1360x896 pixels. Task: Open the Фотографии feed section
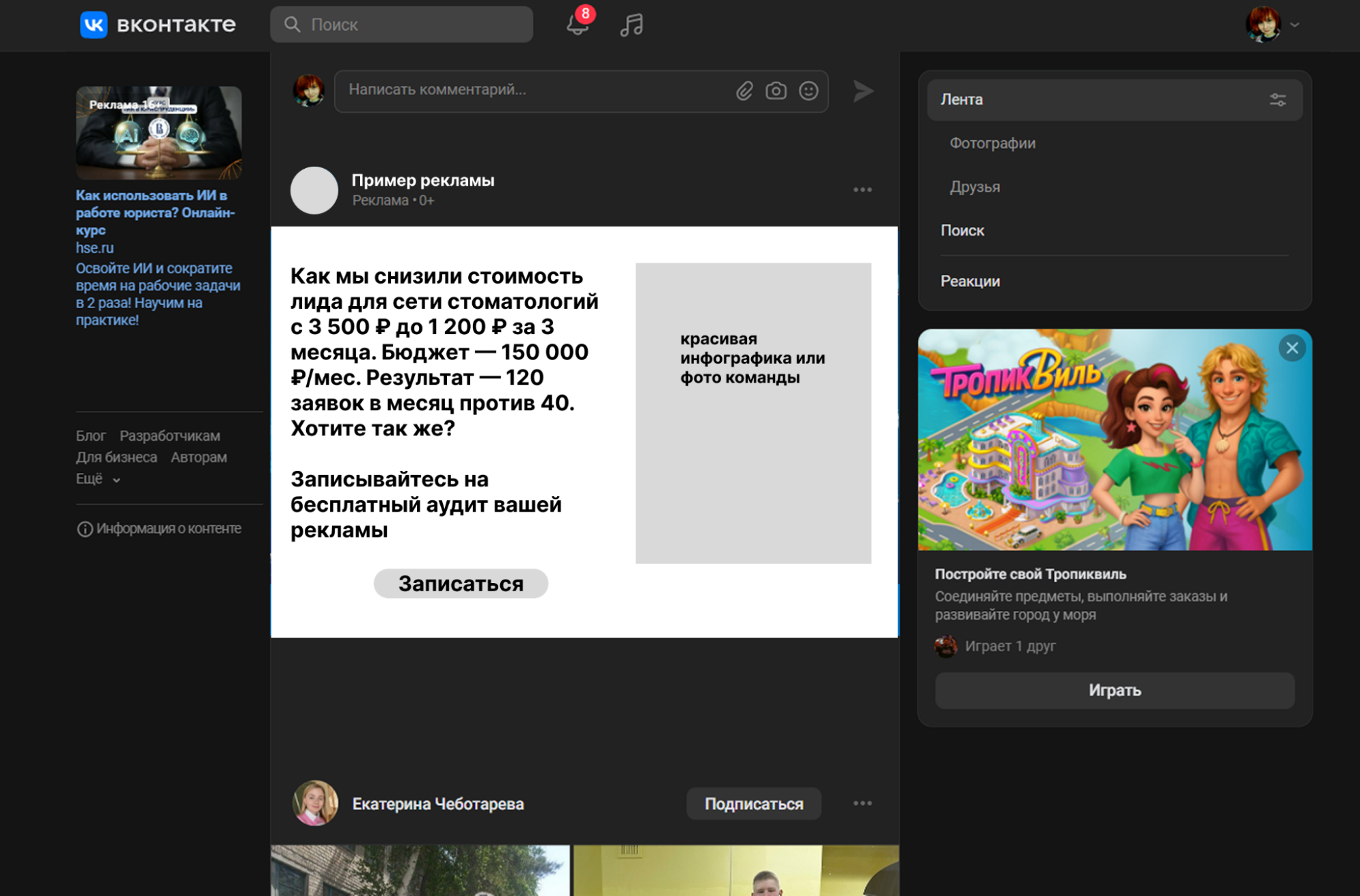pos(993,144)
